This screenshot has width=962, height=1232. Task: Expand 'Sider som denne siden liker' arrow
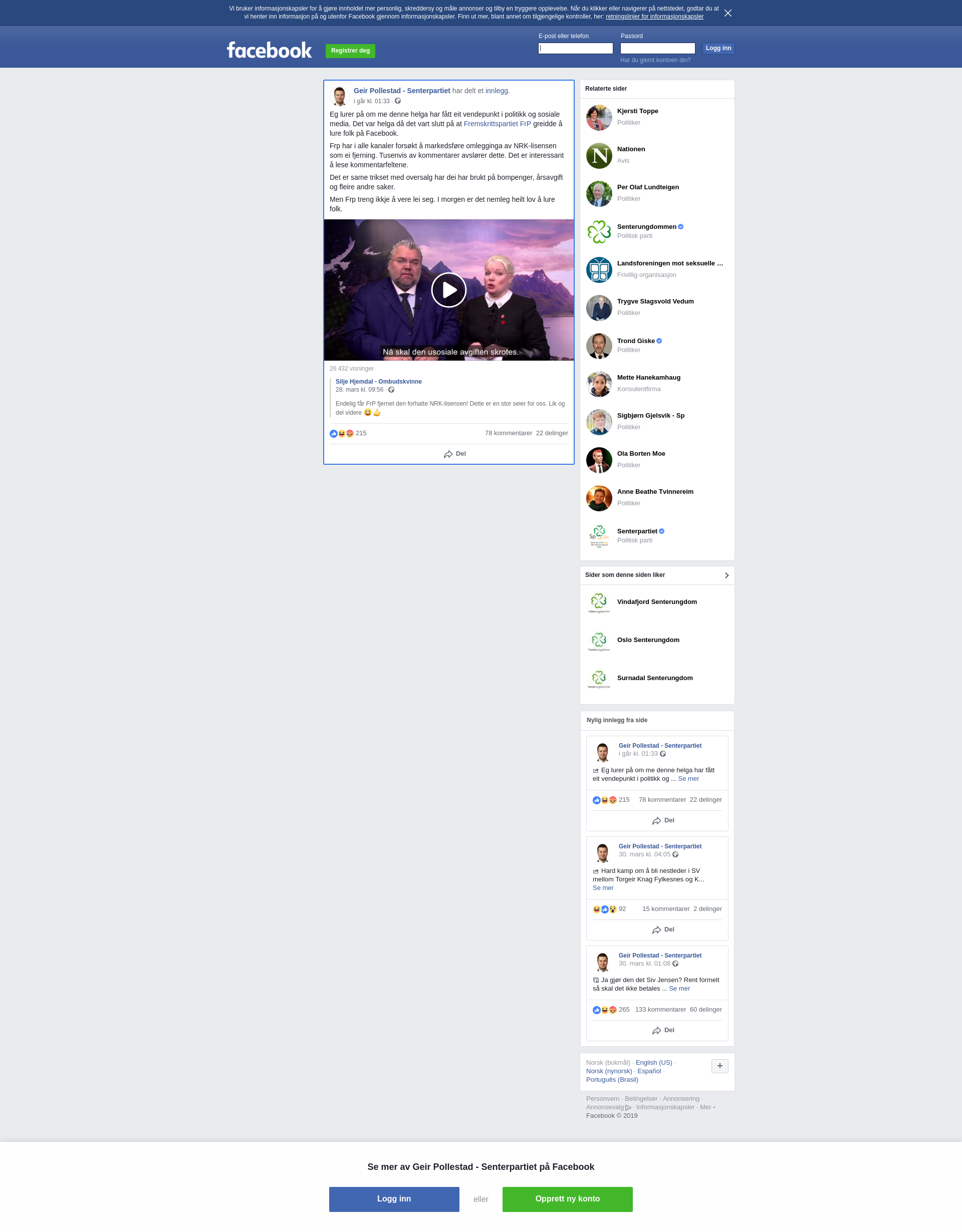(x=727, y=575)
